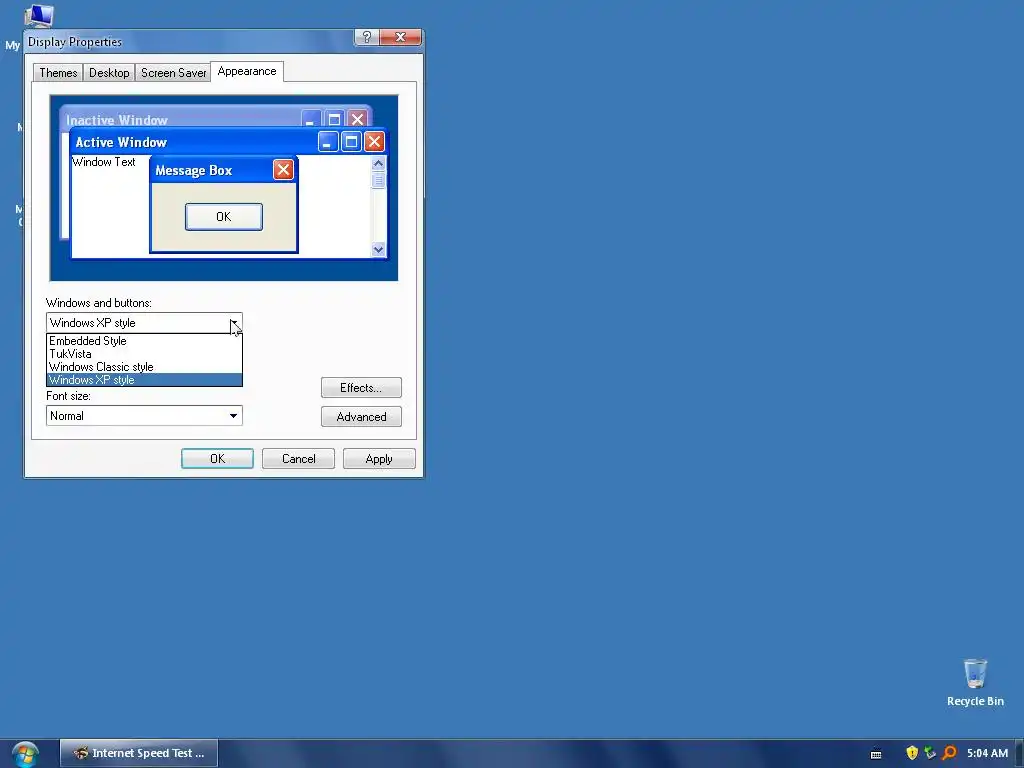The height and width of the screenshot is (768, 1024).
Task: Choose Windows Classic style option
Action: tap(144, 367)
